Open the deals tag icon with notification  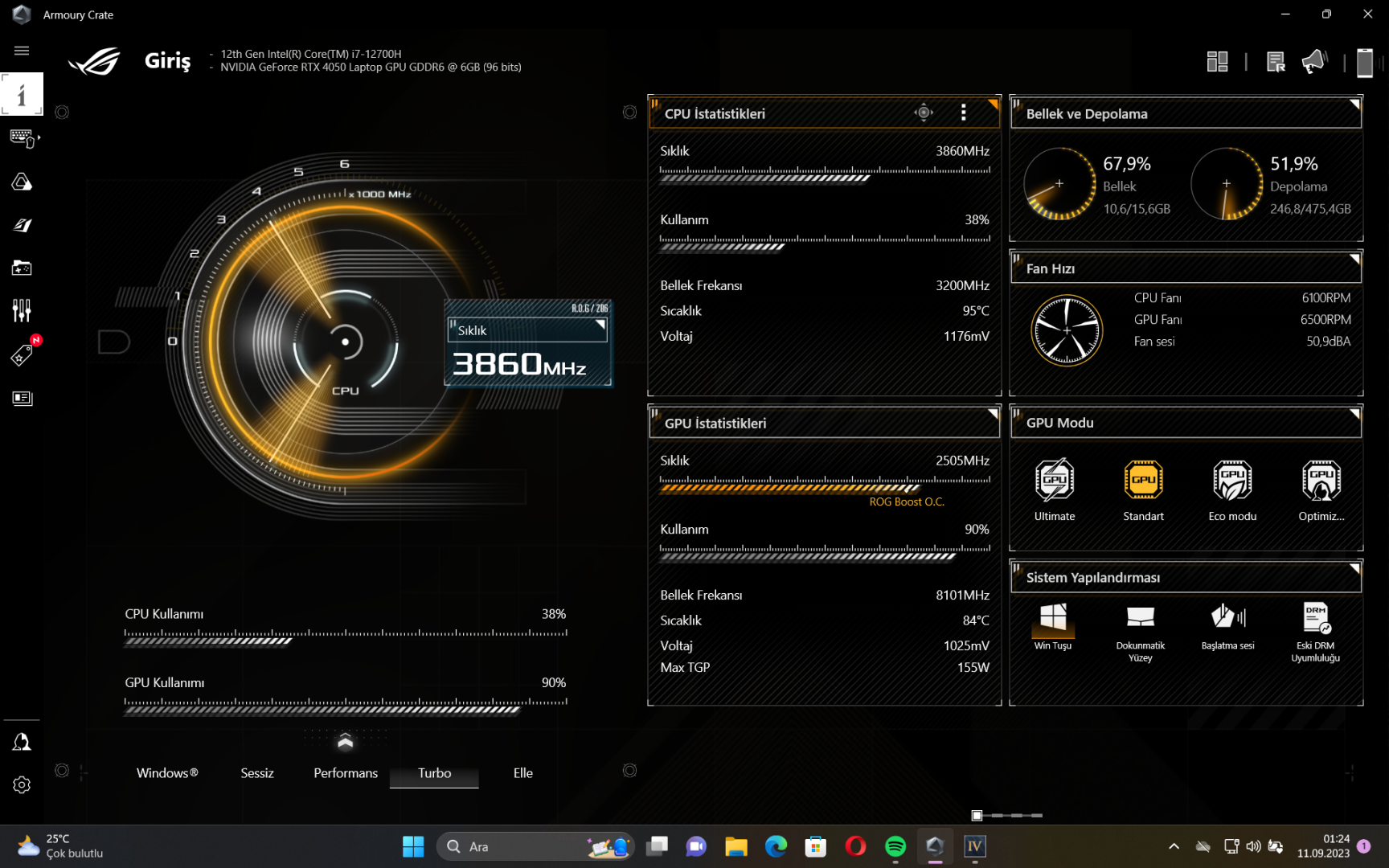click(x=22, y=354)
